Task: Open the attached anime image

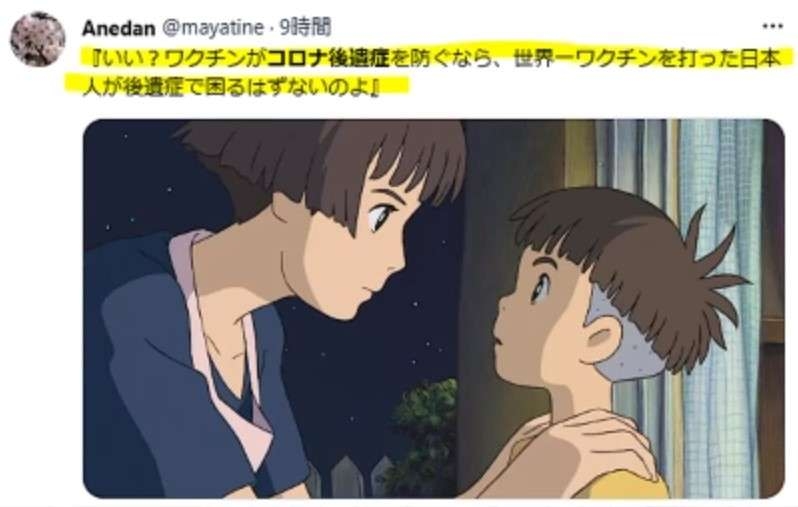Action: [434, 308]
